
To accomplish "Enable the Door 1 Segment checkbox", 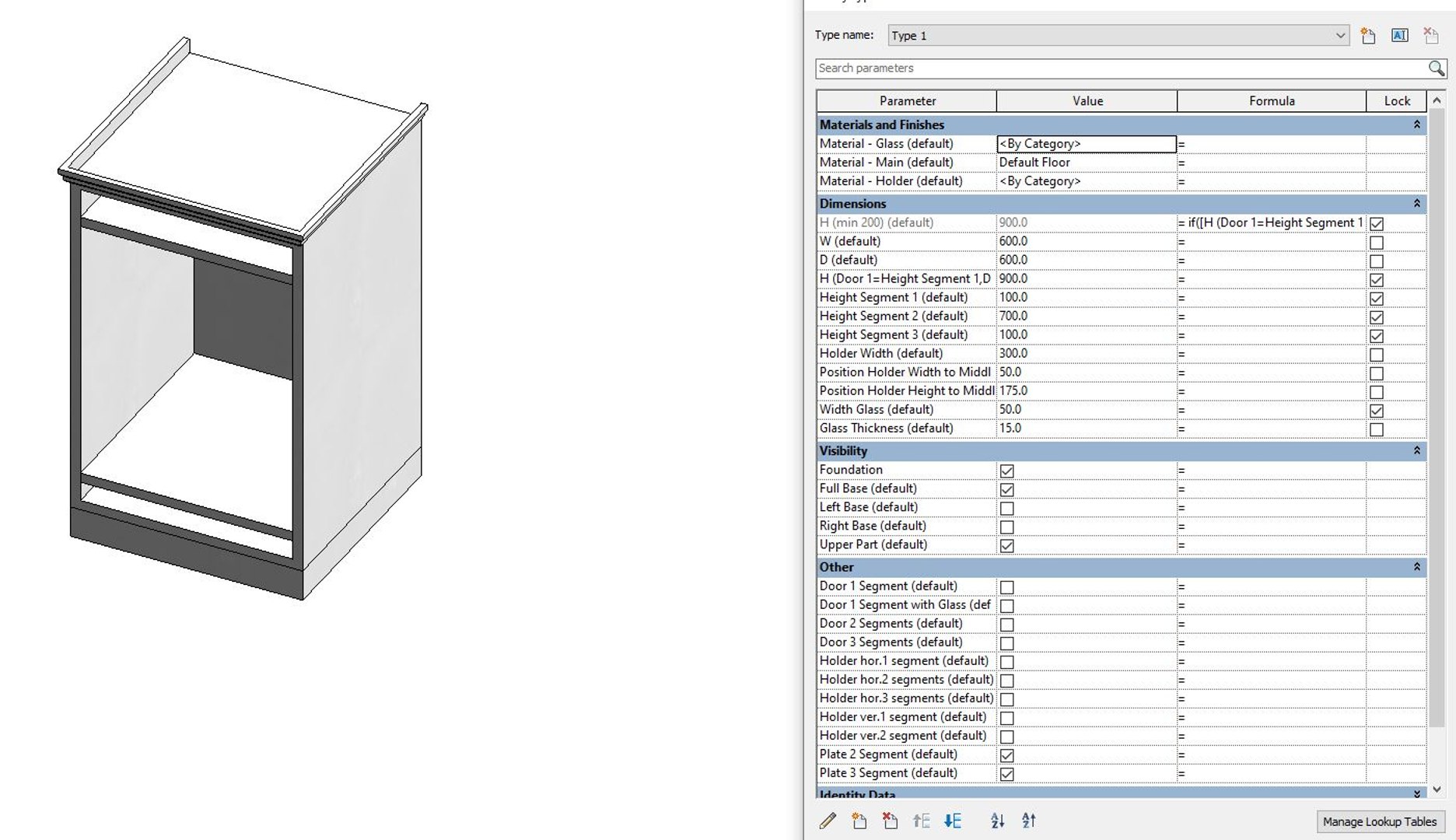I will click(x=1007, y=587).
